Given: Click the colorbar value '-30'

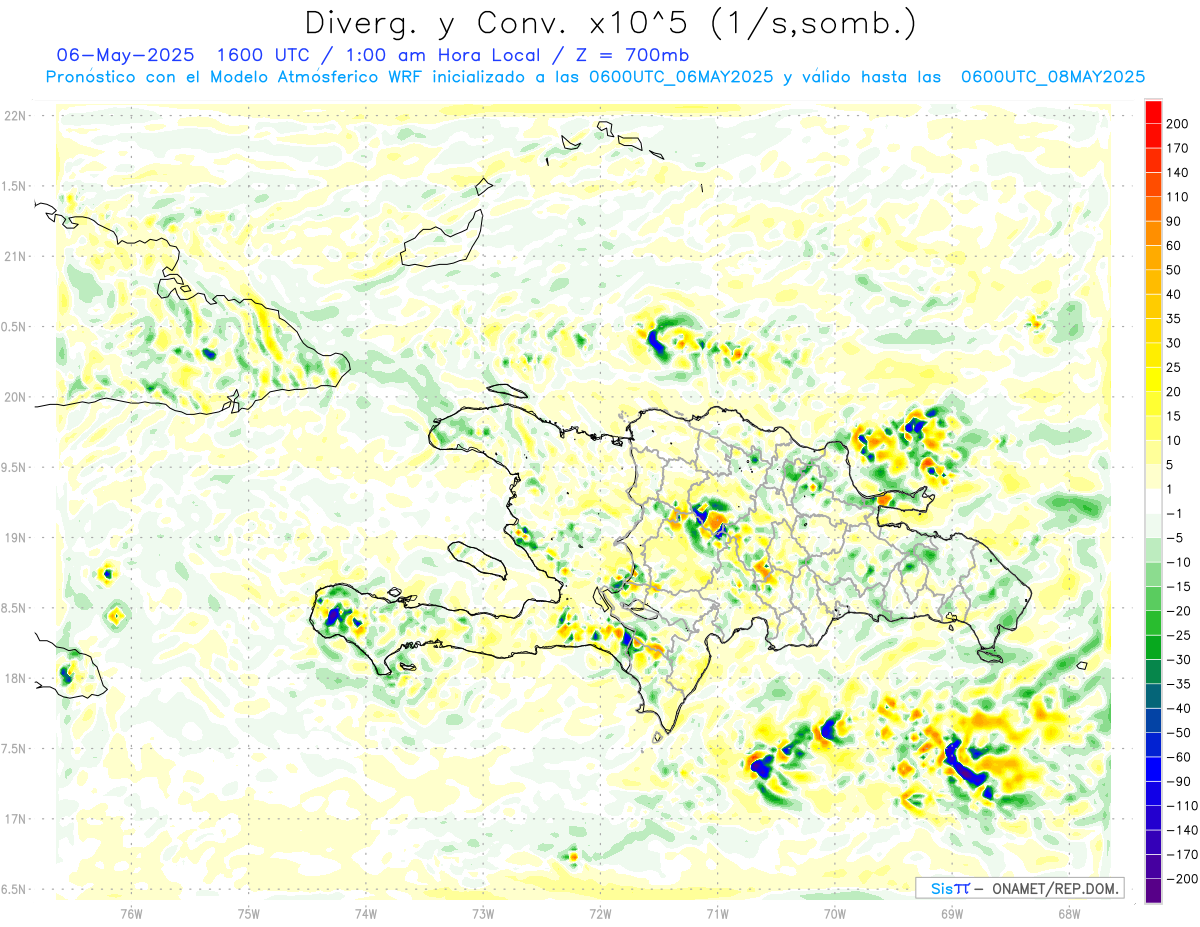Looking at the screenshot, I should (1177, 660).
